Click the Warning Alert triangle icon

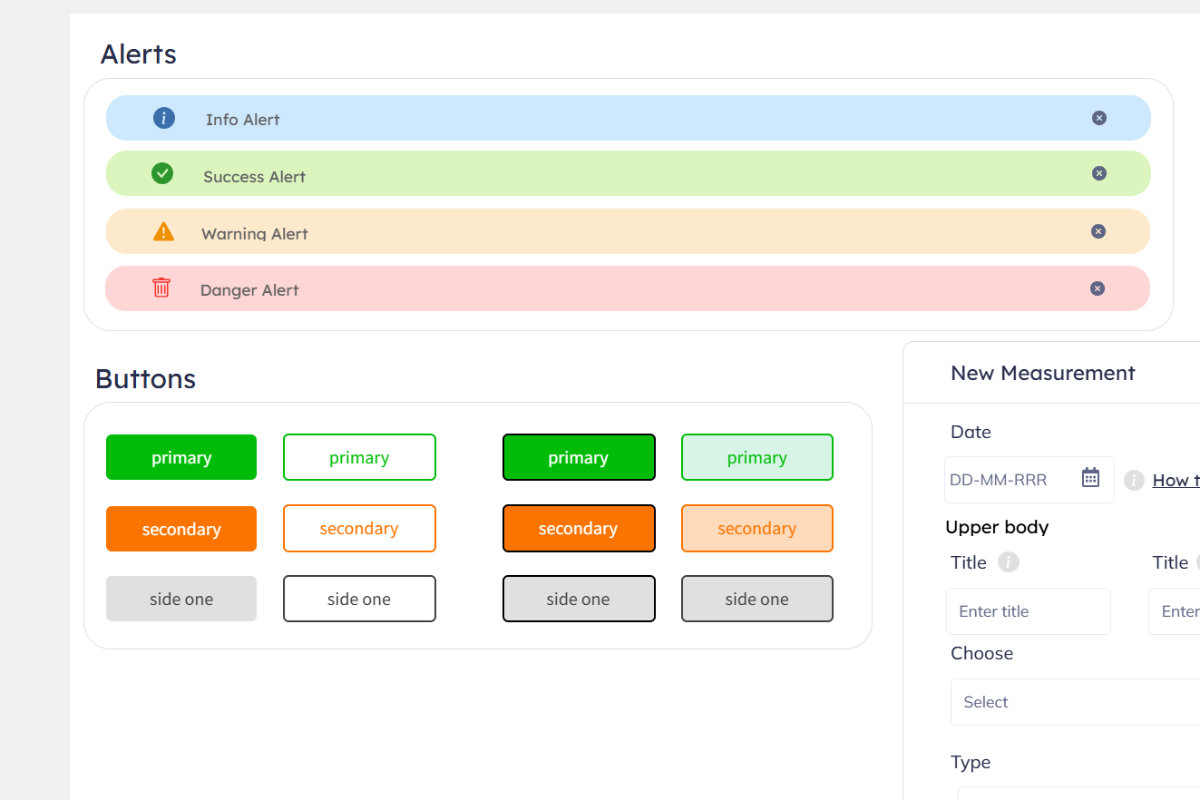(x=163, y=232)
